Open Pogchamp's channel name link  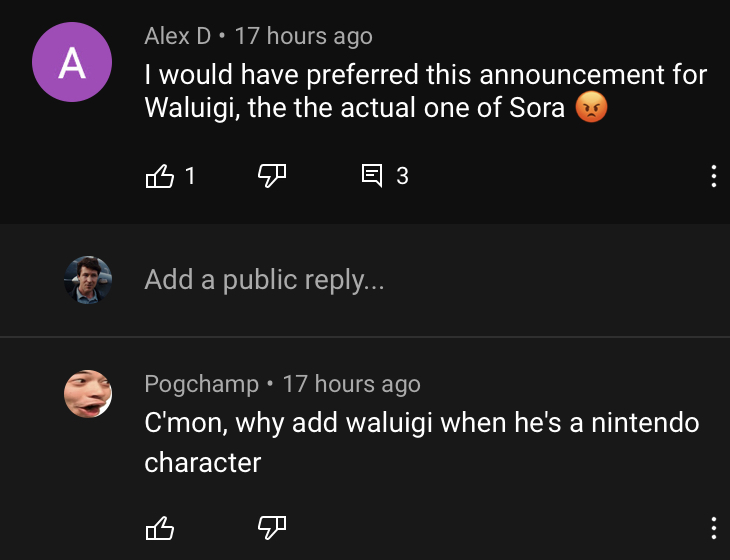(x=201, y=384)
